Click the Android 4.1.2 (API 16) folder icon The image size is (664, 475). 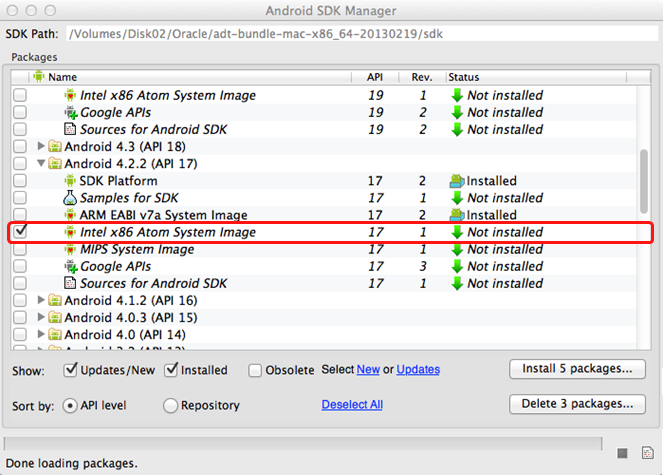click(54, 300)
